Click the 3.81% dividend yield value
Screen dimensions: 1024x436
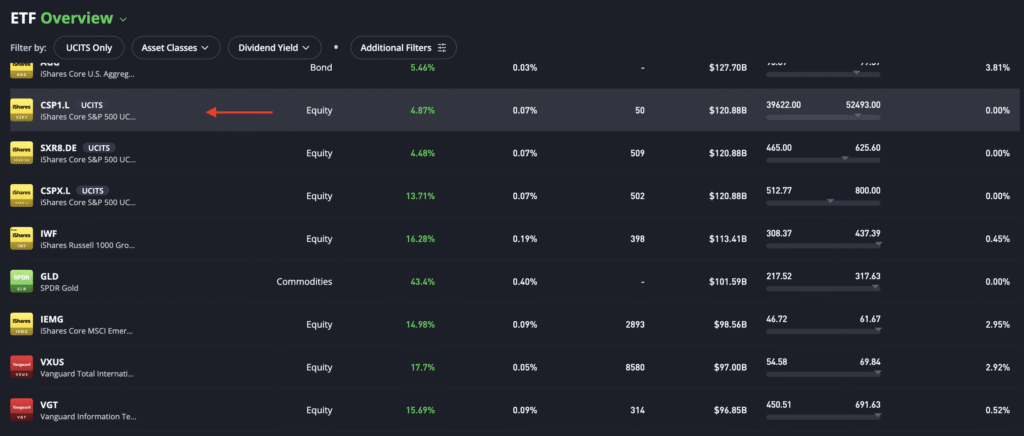[x=997, y=67]
